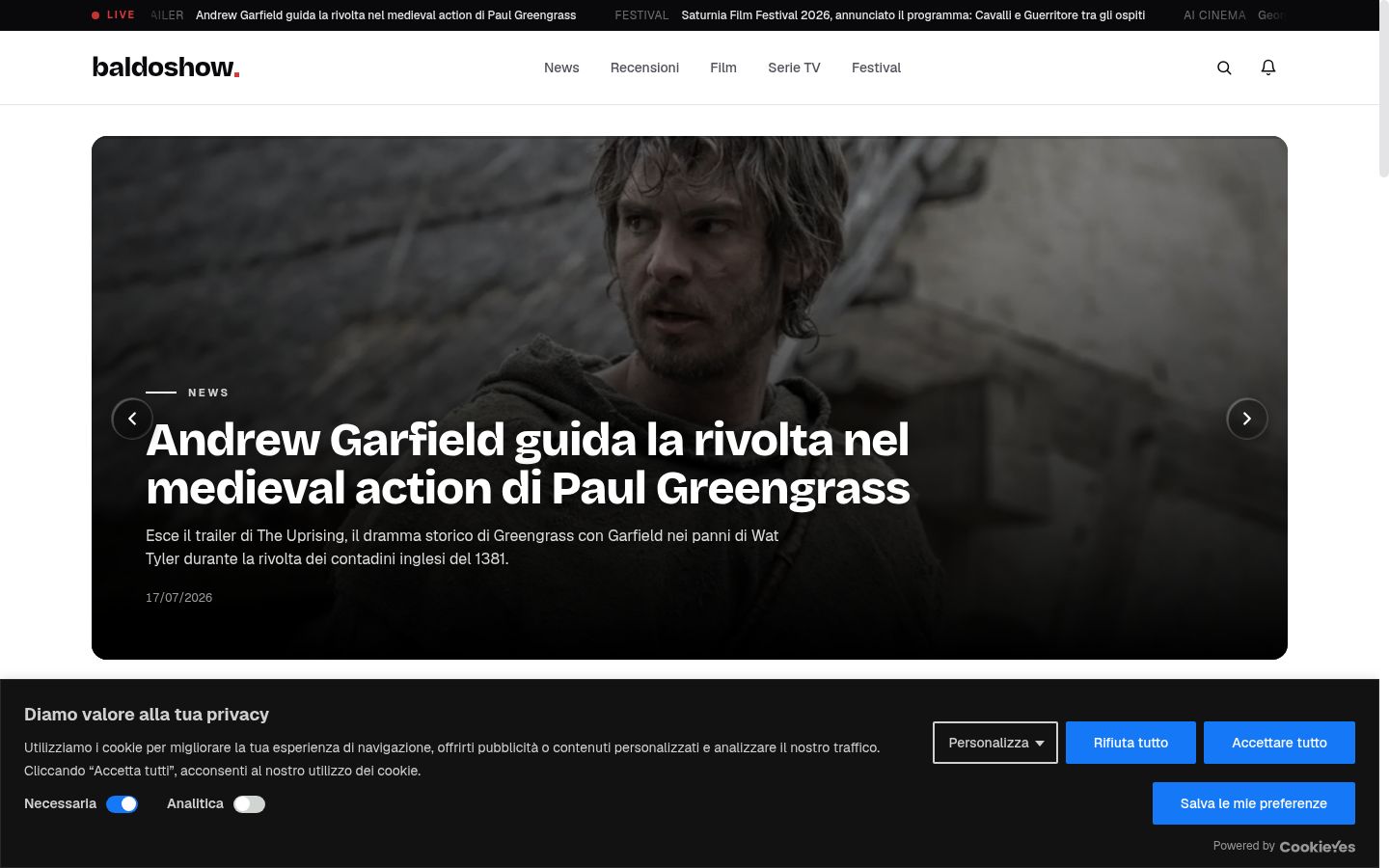This screenshot has height=868, width=1389.
Task: Click Rifiuta tutto button
Action: click(x=1130, y=743)
